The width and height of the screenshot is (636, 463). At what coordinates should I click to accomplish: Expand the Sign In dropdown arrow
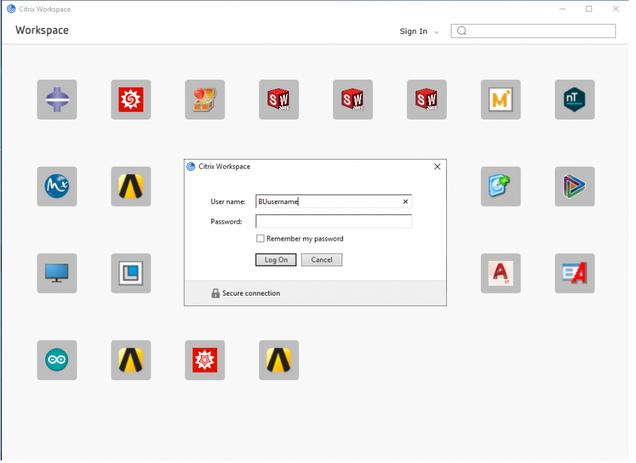[x=437, y=32]
